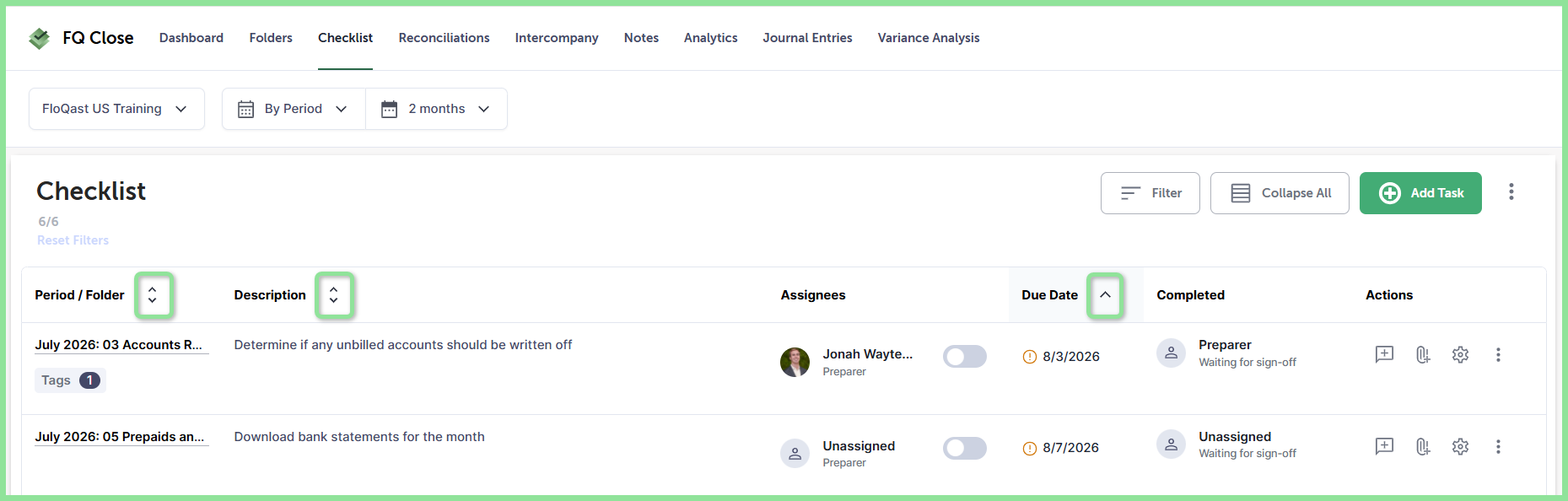Screen dimensions: 1568x501
Task: Open settings gear for 8/7/2026 task
Action: (1460, 446)
